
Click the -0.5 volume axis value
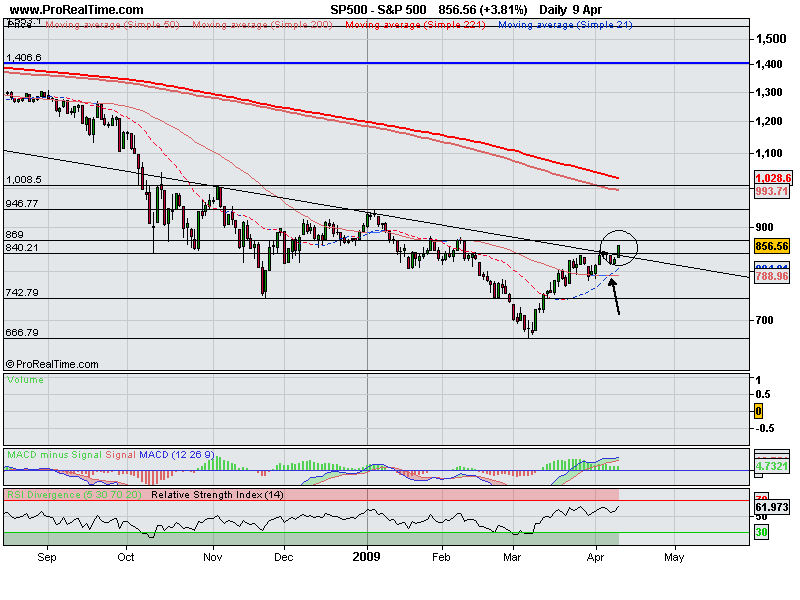(x=765, y=428)
